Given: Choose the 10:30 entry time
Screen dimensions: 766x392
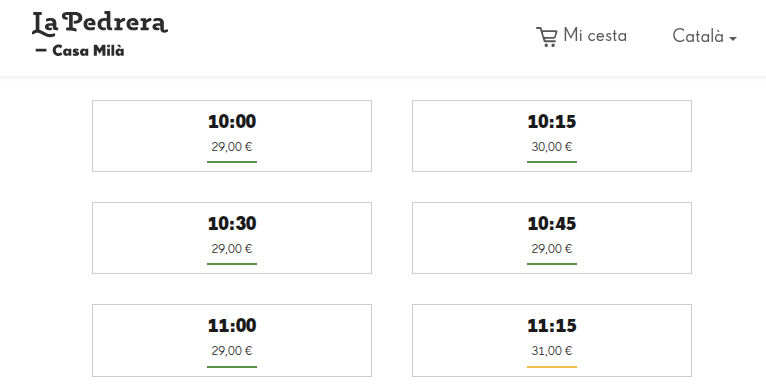Looking at the screenshot, I should (x=232, y=238).
